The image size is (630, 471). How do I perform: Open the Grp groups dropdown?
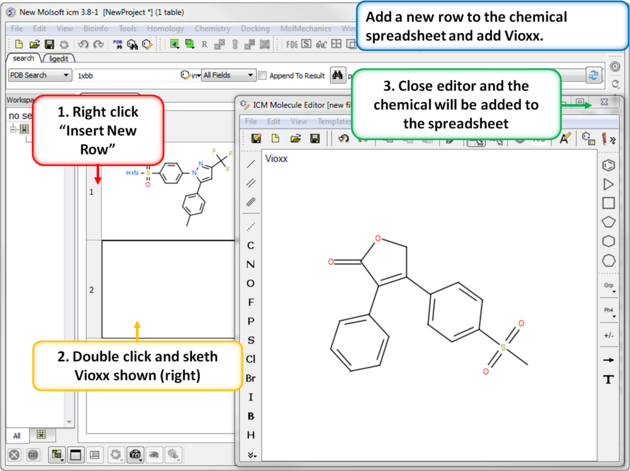tap(608, 286)
